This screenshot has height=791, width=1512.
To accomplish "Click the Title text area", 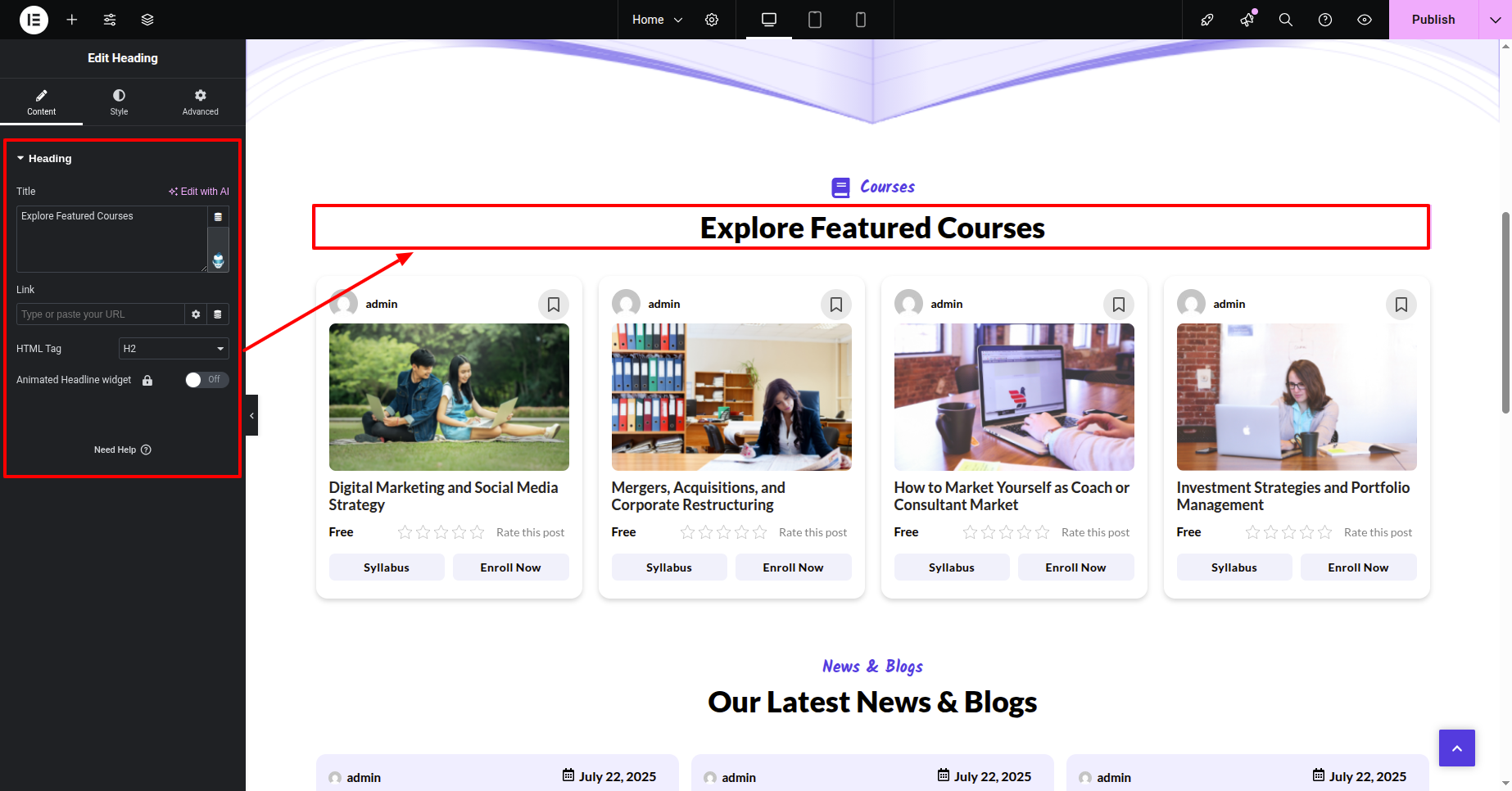I will pos(112,239).
